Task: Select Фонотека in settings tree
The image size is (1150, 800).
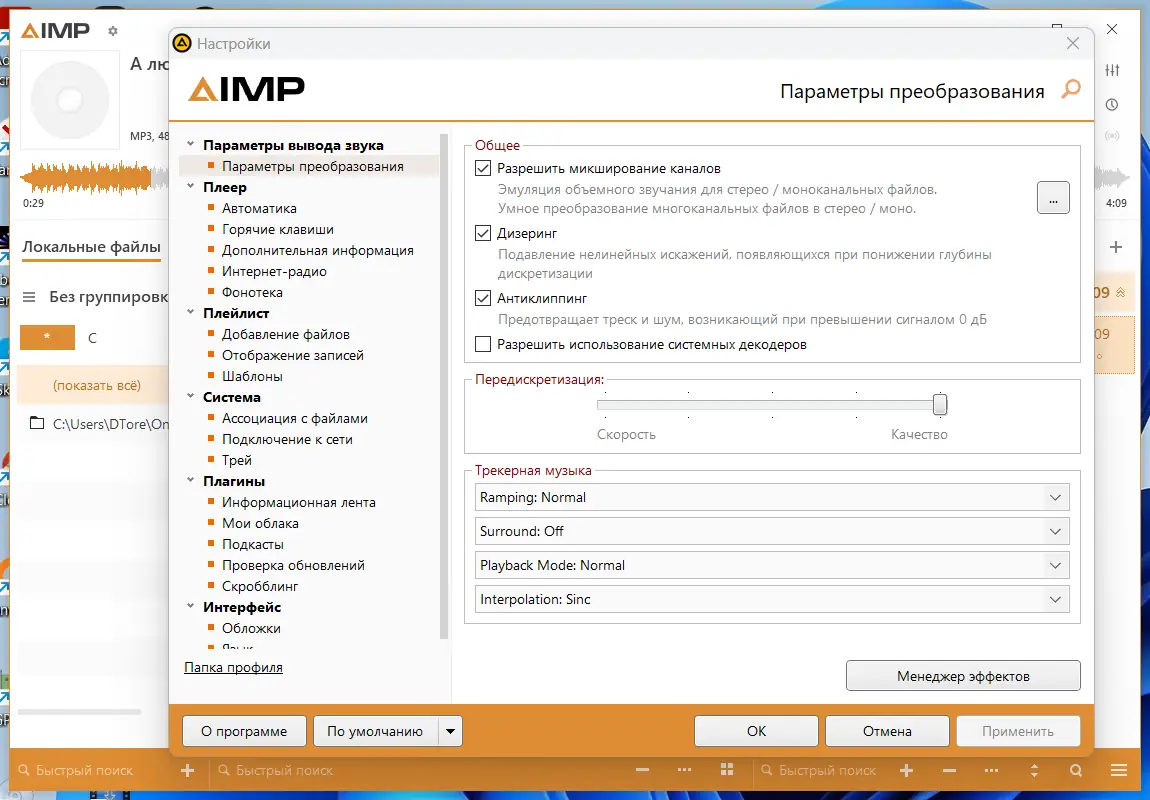Action: click(x=252, y=292)
